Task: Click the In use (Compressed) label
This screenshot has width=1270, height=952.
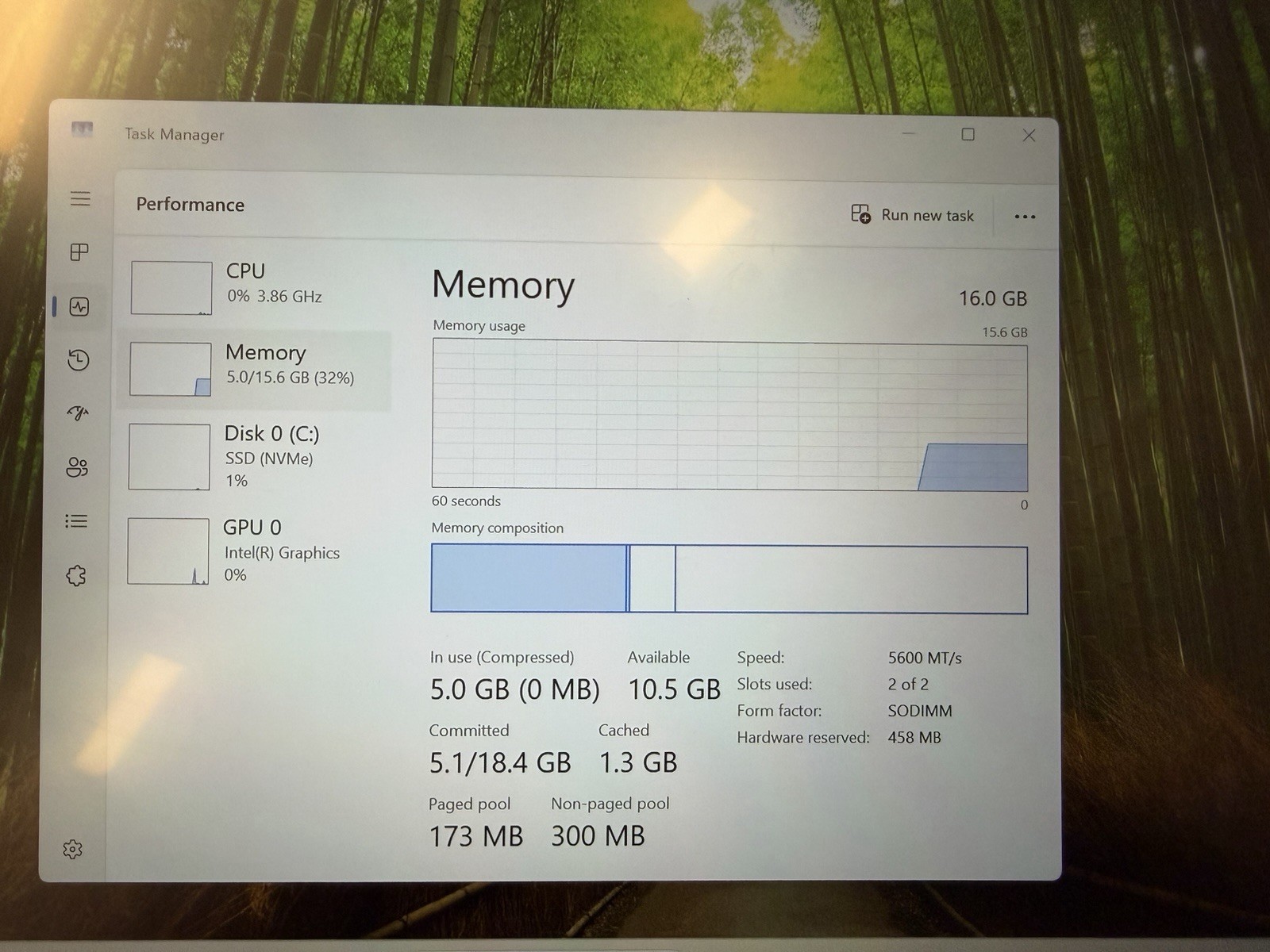Action: [x=502, y=657]
